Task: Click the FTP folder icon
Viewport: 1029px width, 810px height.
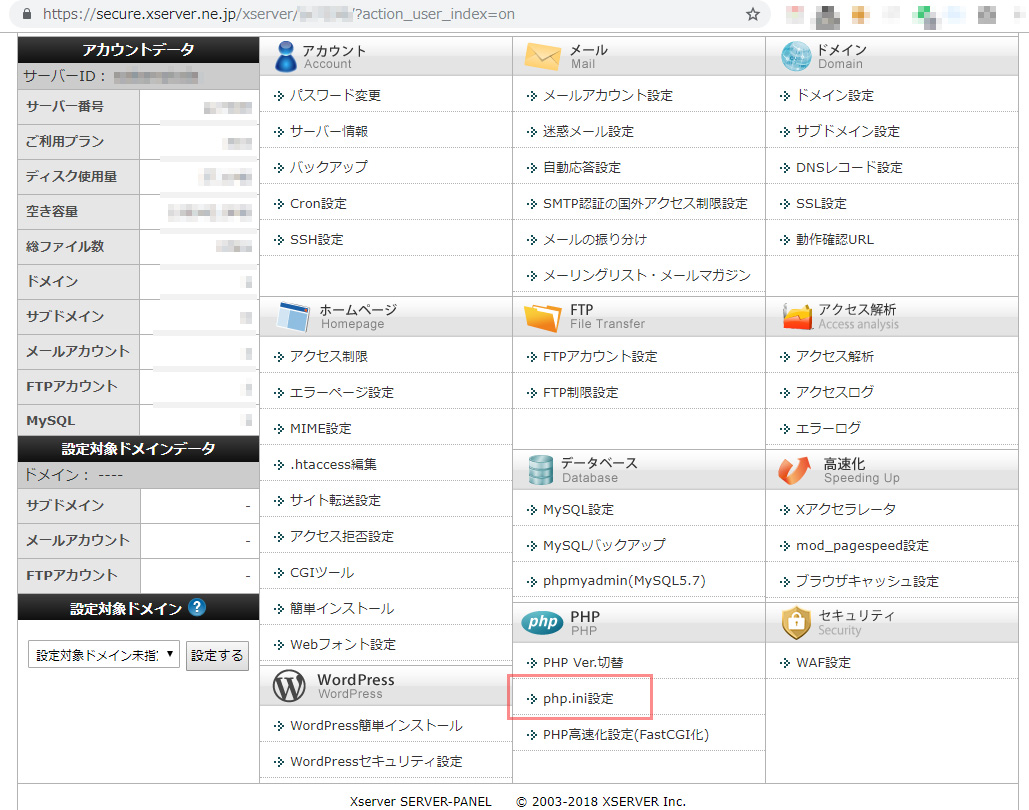Action: (542, 317)
